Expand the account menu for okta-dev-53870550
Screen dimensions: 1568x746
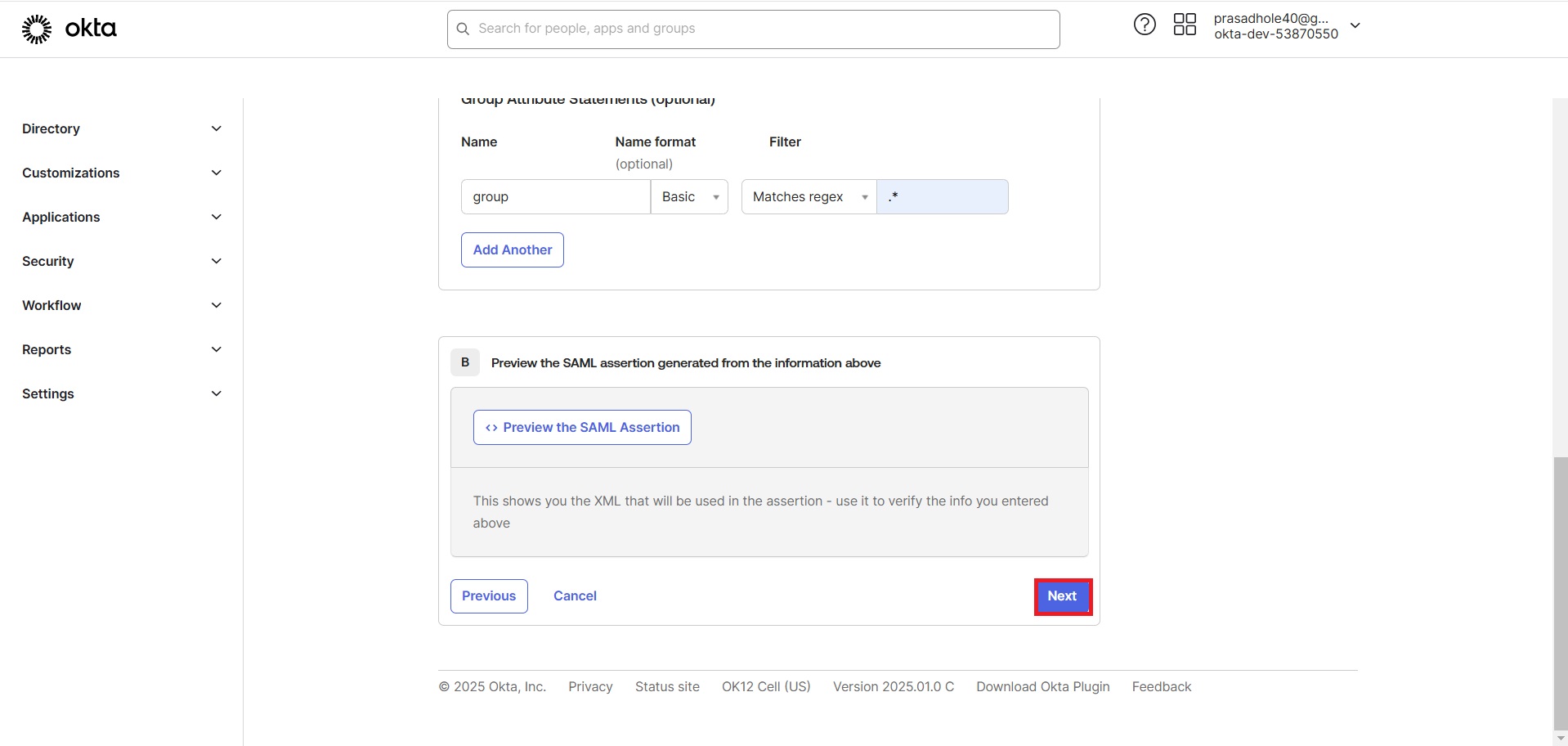point(1355,25)
